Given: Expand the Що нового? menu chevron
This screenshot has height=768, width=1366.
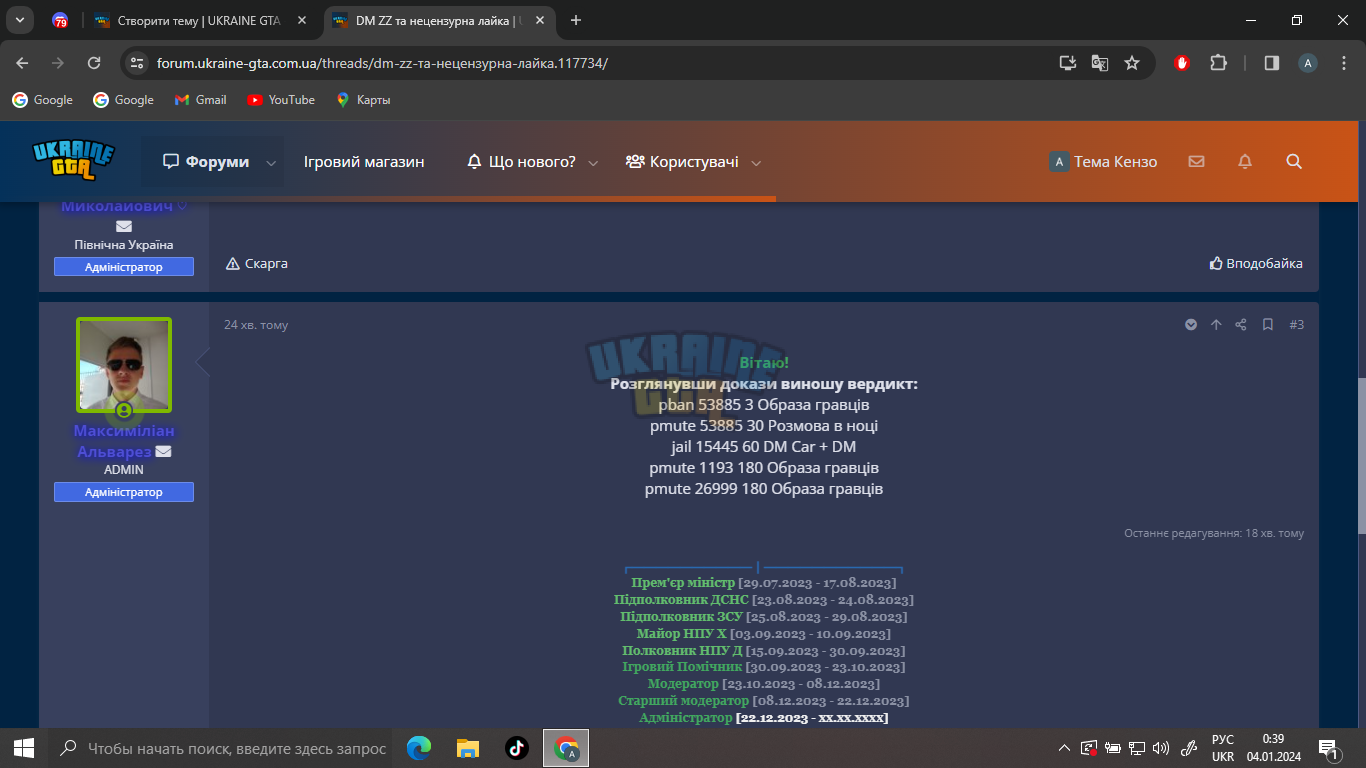Looking at the screenshot, I should pos(593,163).
